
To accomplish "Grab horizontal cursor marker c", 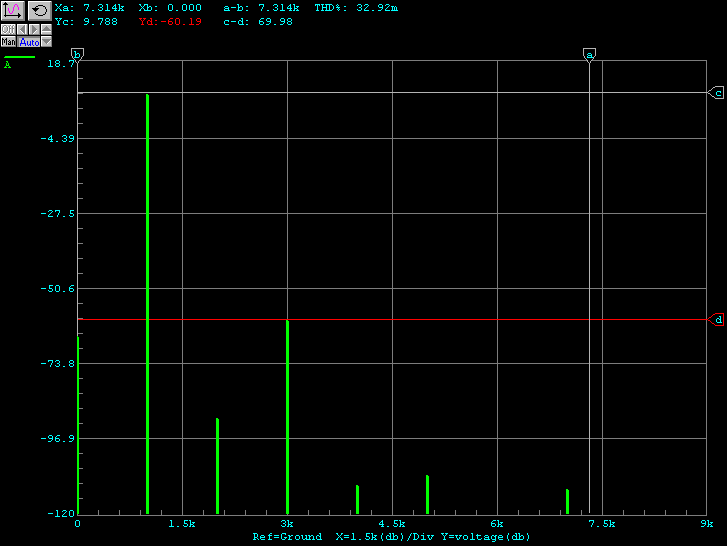I will (x=717, y=93).
